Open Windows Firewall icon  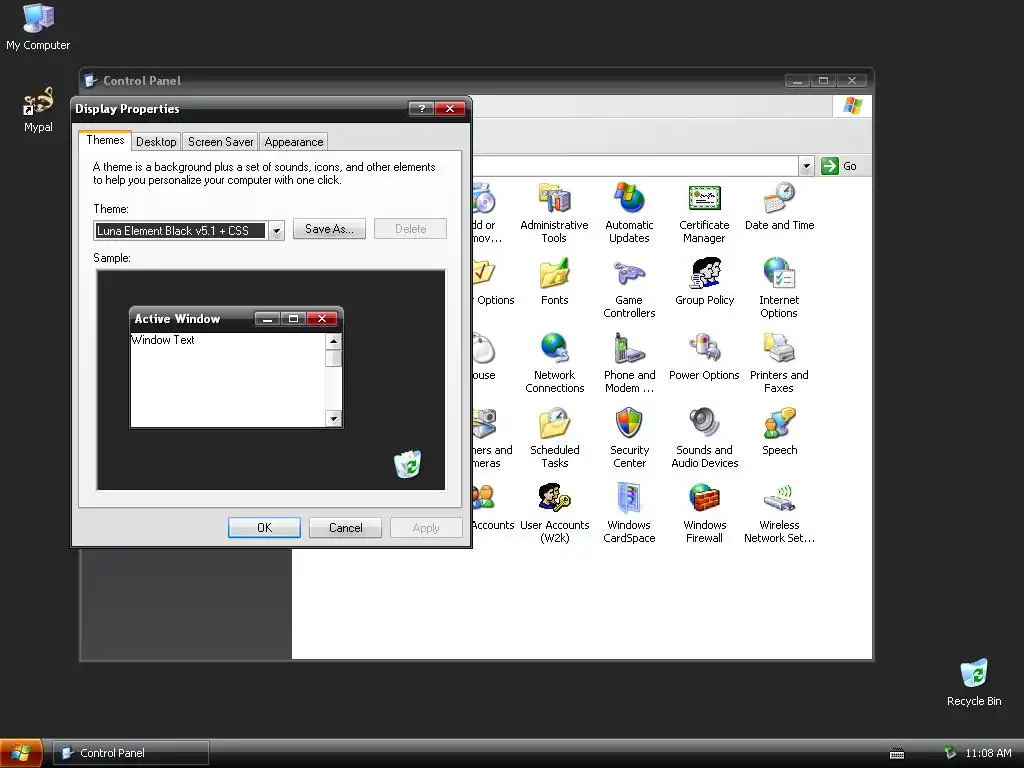(x=704, y=513)
